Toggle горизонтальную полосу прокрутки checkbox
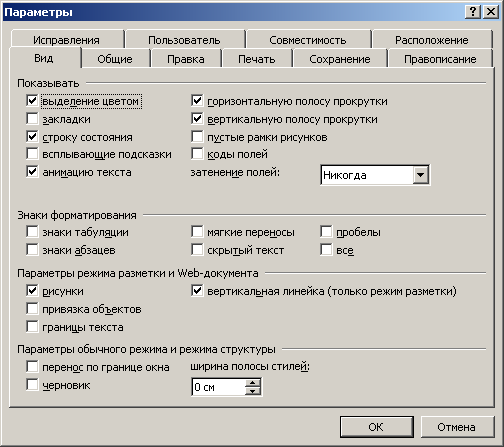Screen dimensions: 504x447 click(x=197, y=100)
